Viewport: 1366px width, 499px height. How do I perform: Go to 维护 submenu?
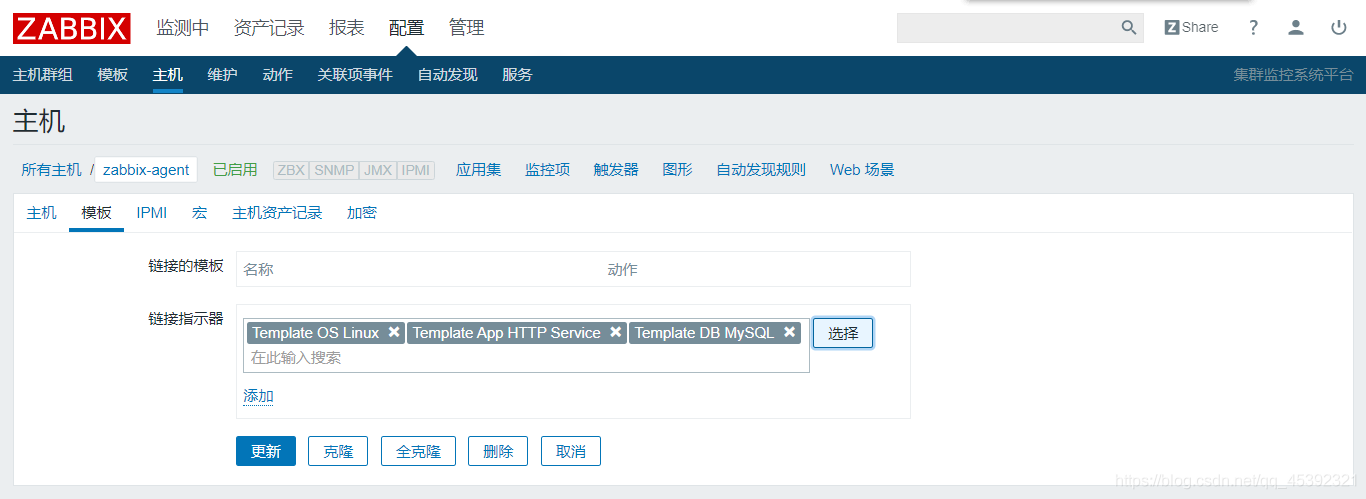click(223, 75)
